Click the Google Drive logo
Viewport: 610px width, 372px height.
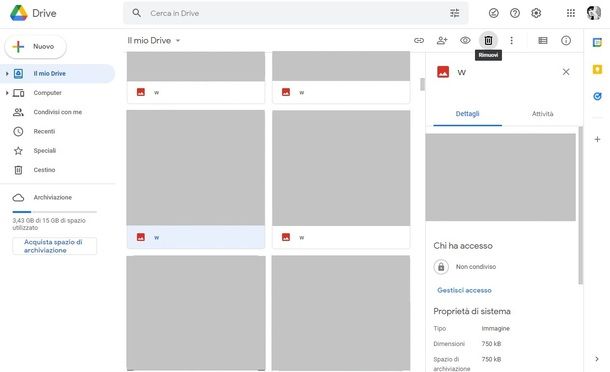tap(19, 13)
